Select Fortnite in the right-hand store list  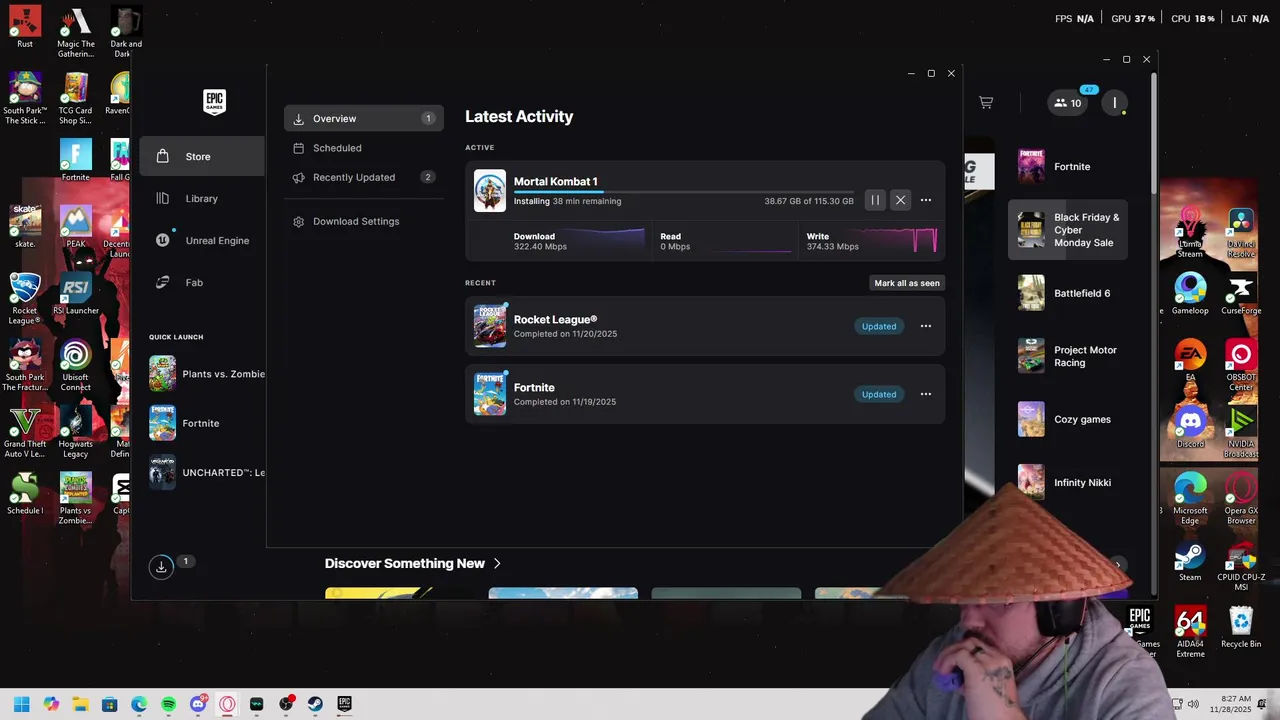point(1068,167)
